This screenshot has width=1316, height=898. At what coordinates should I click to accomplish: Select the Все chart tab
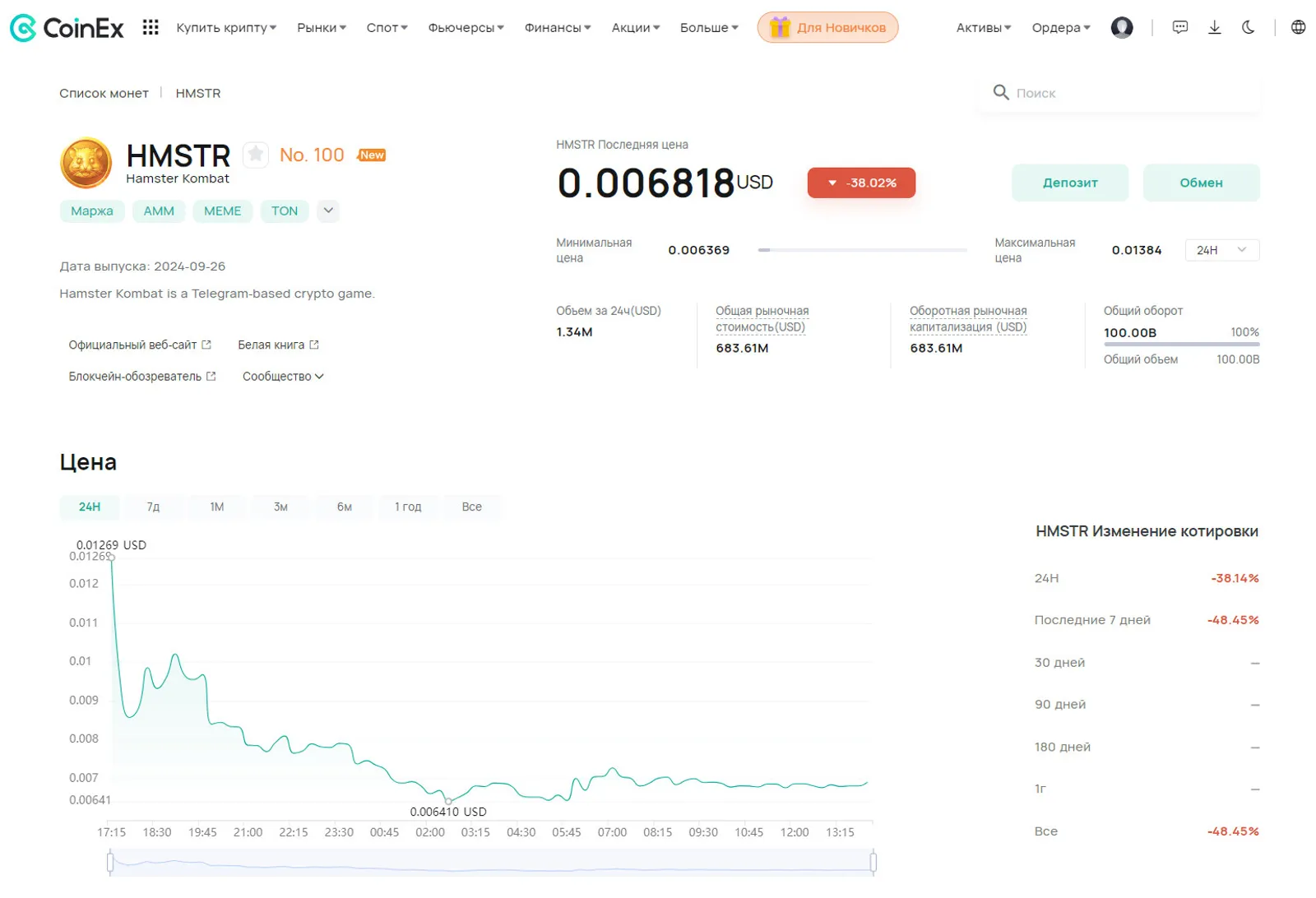[x=472, y=507]
